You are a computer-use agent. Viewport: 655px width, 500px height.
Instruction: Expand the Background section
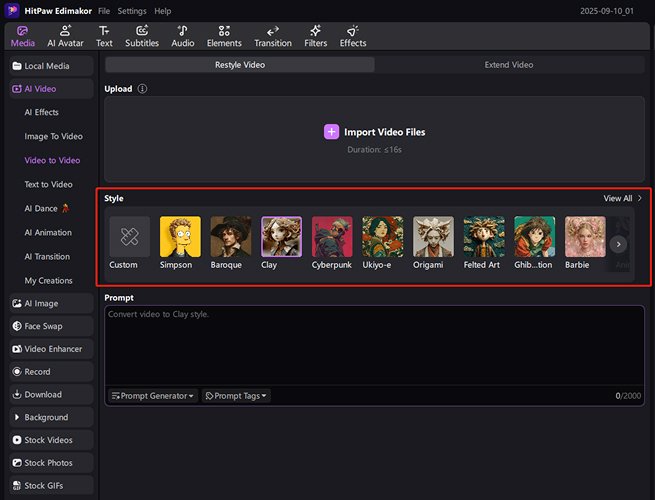pyautogui.click(x=51, y=417)
